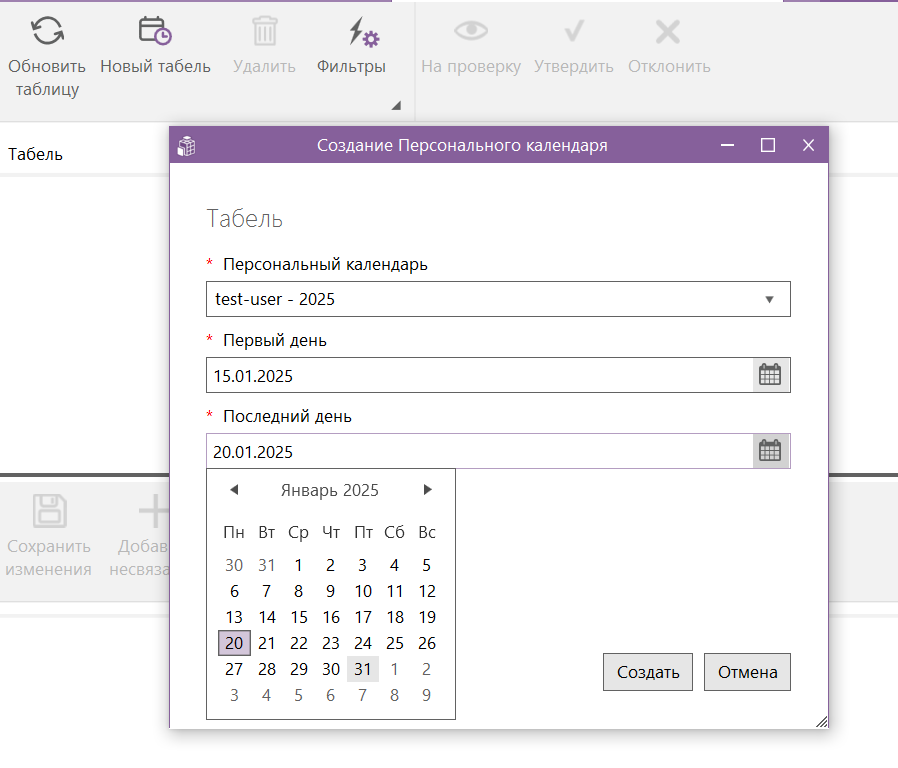Click the Первый день date field

479,375
